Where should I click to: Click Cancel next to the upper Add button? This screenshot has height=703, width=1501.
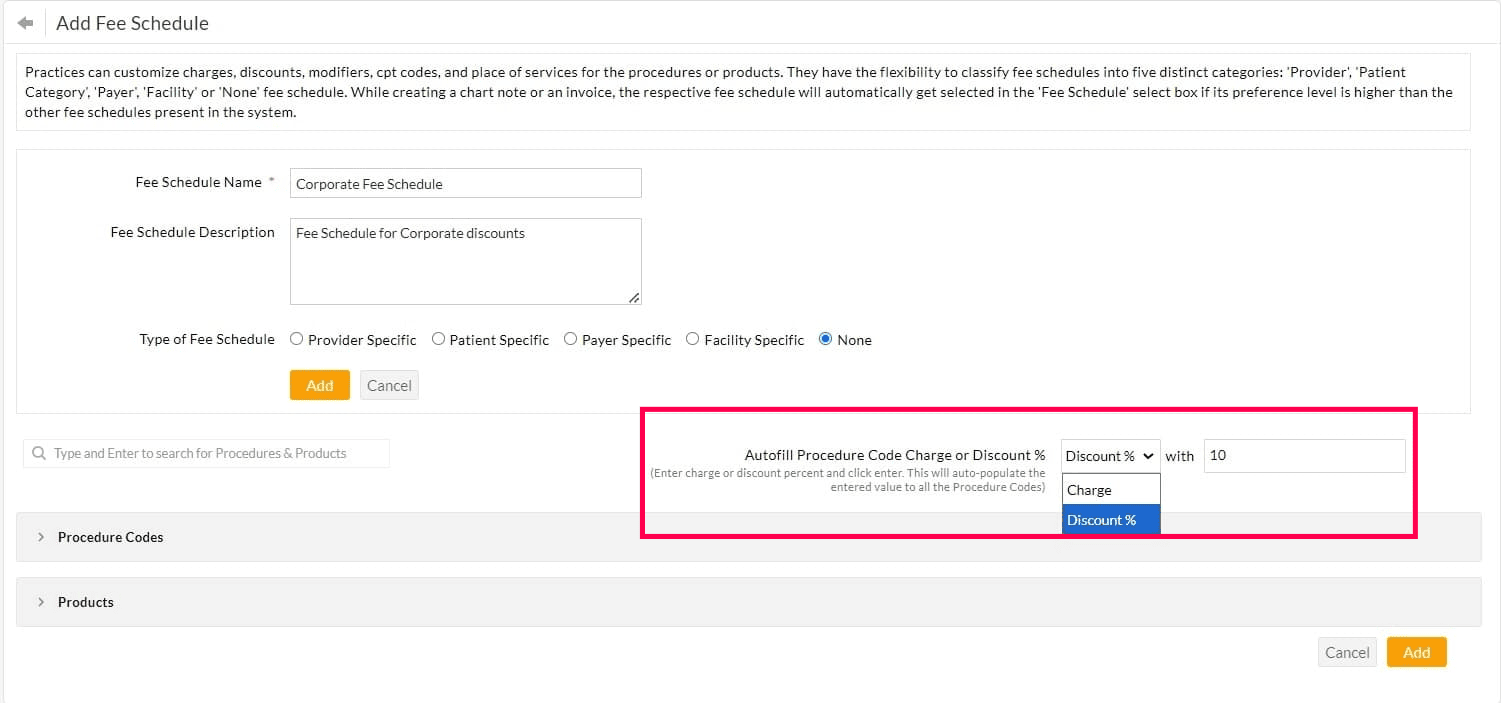[389, 384]
